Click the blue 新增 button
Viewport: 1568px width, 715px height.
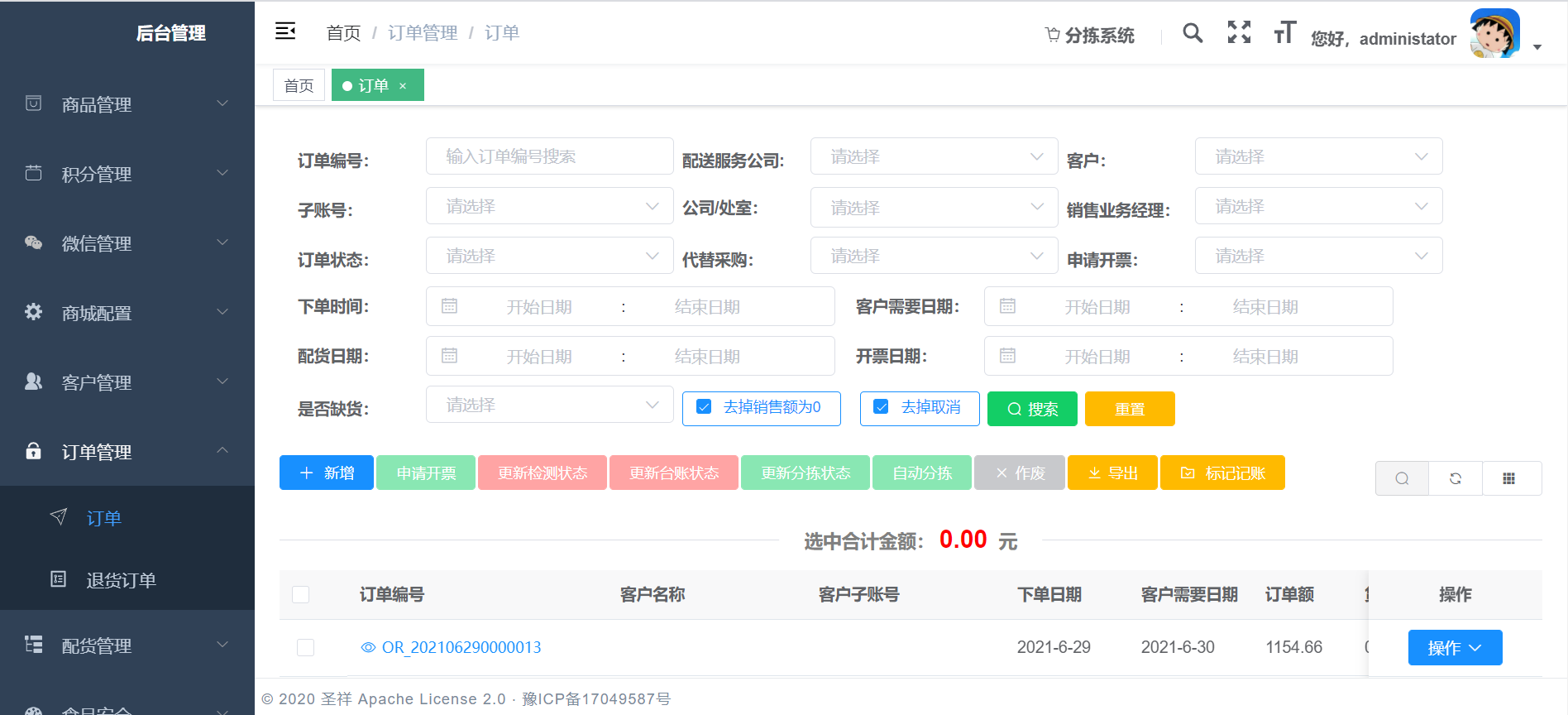tap(327, 473)
